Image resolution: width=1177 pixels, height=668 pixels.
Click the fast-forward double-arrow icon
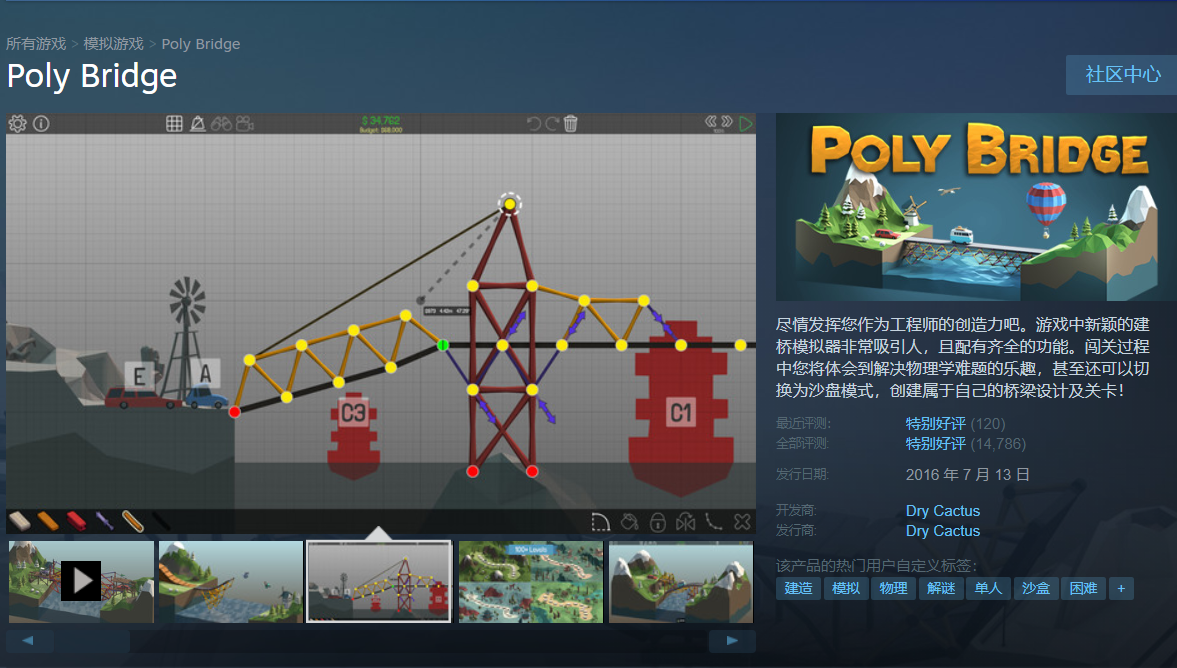tap(727, 122)
